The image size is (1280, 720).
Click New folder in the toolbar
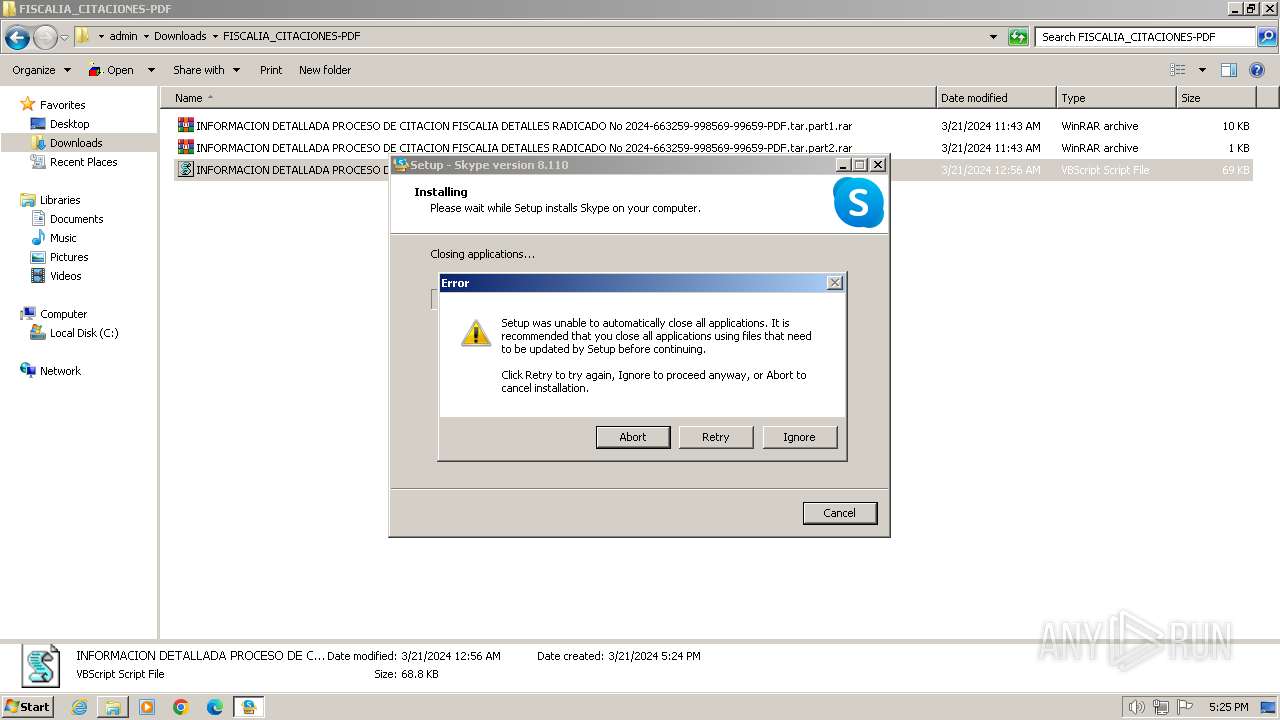(325, 70)
